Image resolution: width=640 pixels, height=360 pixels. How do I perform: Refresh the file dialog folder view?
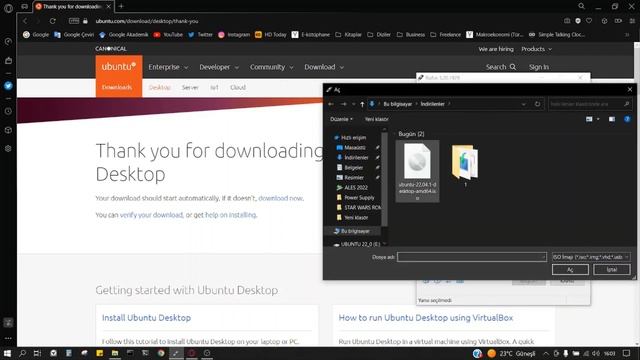[x=538, y=104]
